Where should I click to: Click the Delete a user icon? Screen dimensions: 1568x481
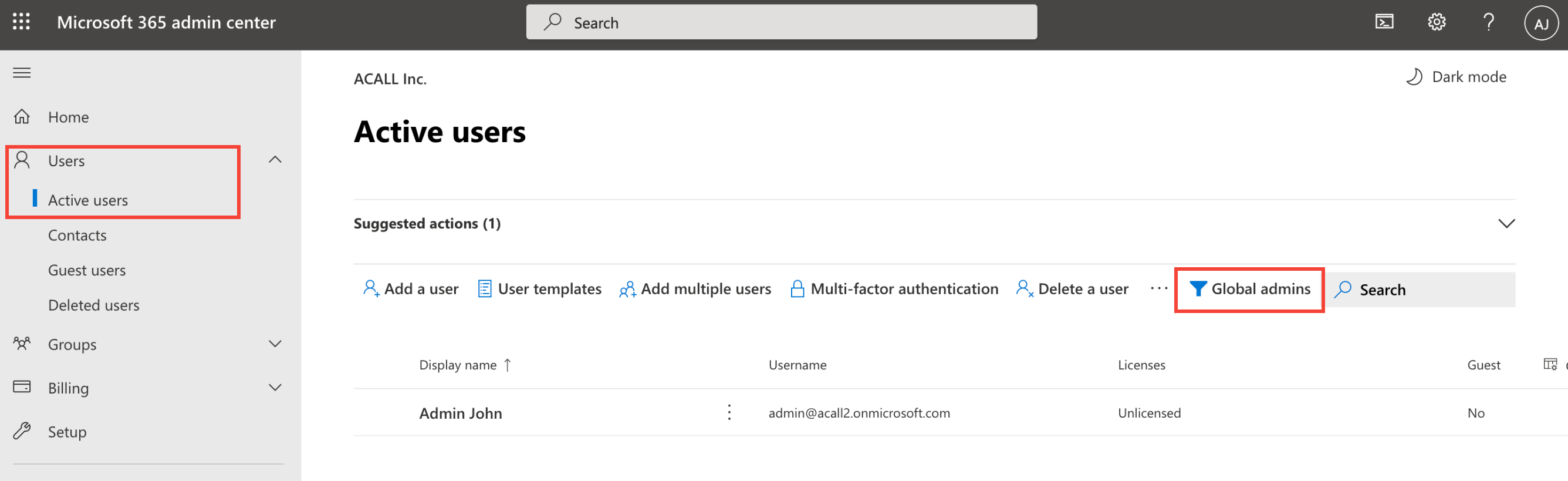point(1025,288)
